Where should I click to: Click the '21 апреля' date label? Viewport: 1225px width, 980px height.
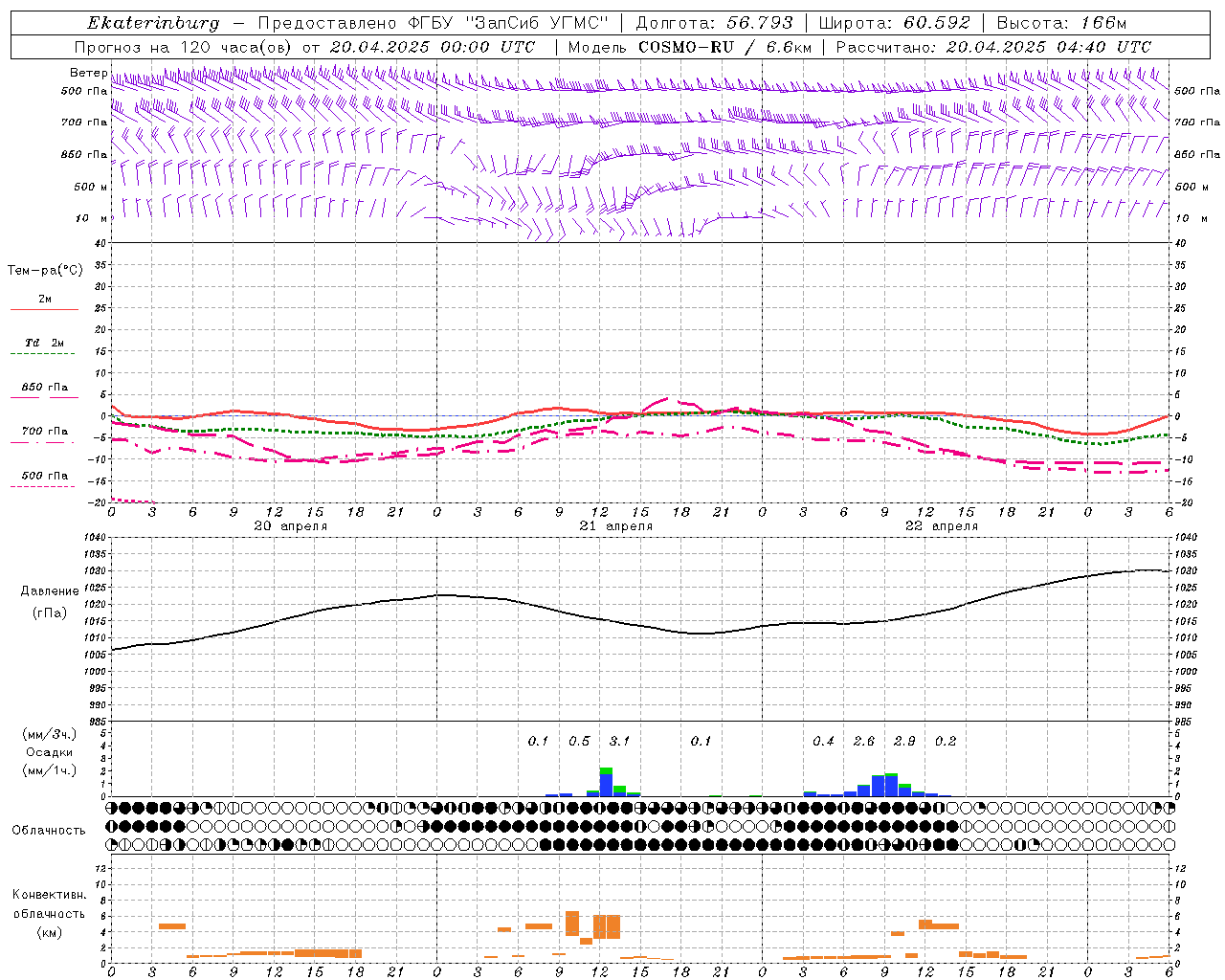[x=615, y=525]
